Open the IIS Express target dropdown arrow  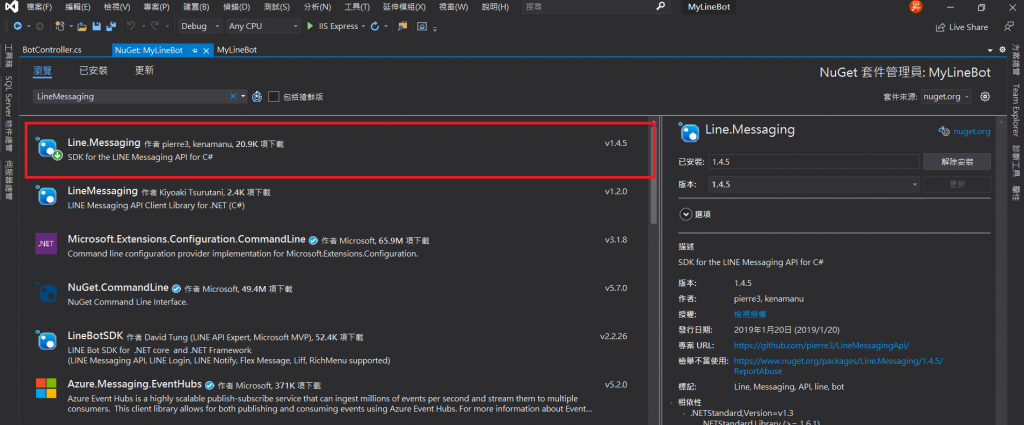[362, 26]
